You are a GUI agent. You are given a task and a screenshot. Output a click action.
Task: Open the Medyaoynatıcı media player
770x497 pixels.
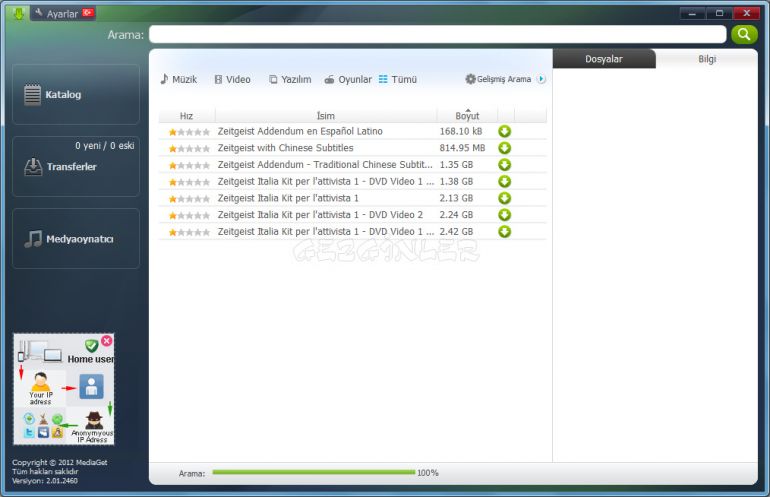tap(76, 239)
